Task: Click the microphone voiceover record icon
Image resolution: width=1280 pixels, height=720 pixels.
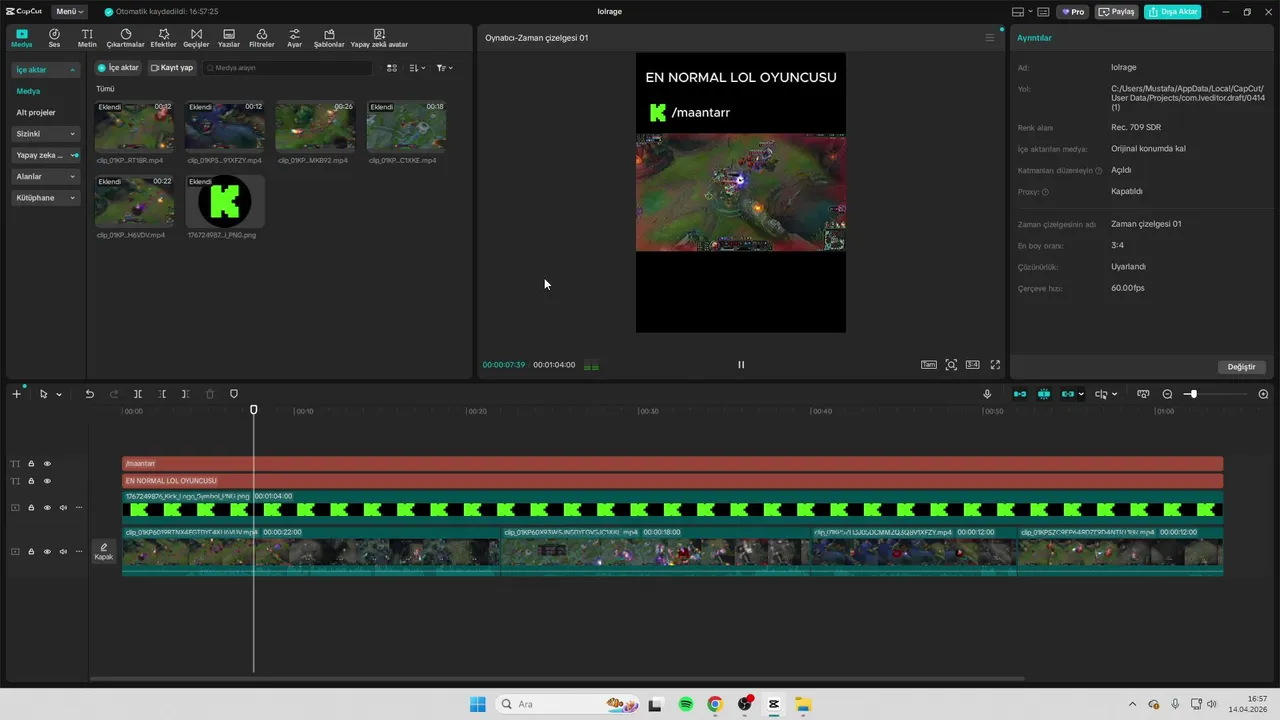Action: (x=987, y=394)
